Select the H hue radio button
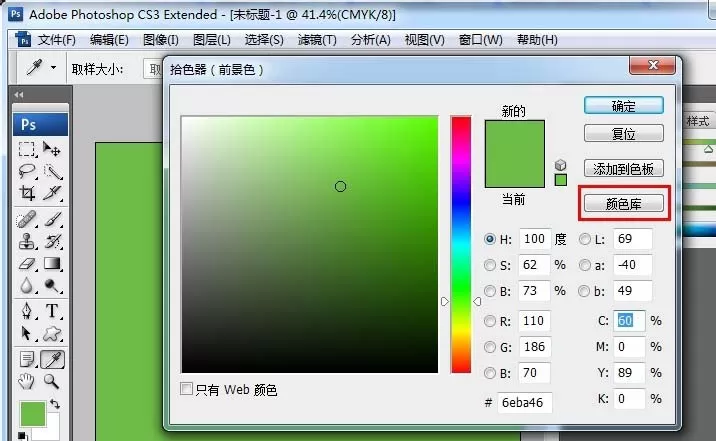 point(490,239)
